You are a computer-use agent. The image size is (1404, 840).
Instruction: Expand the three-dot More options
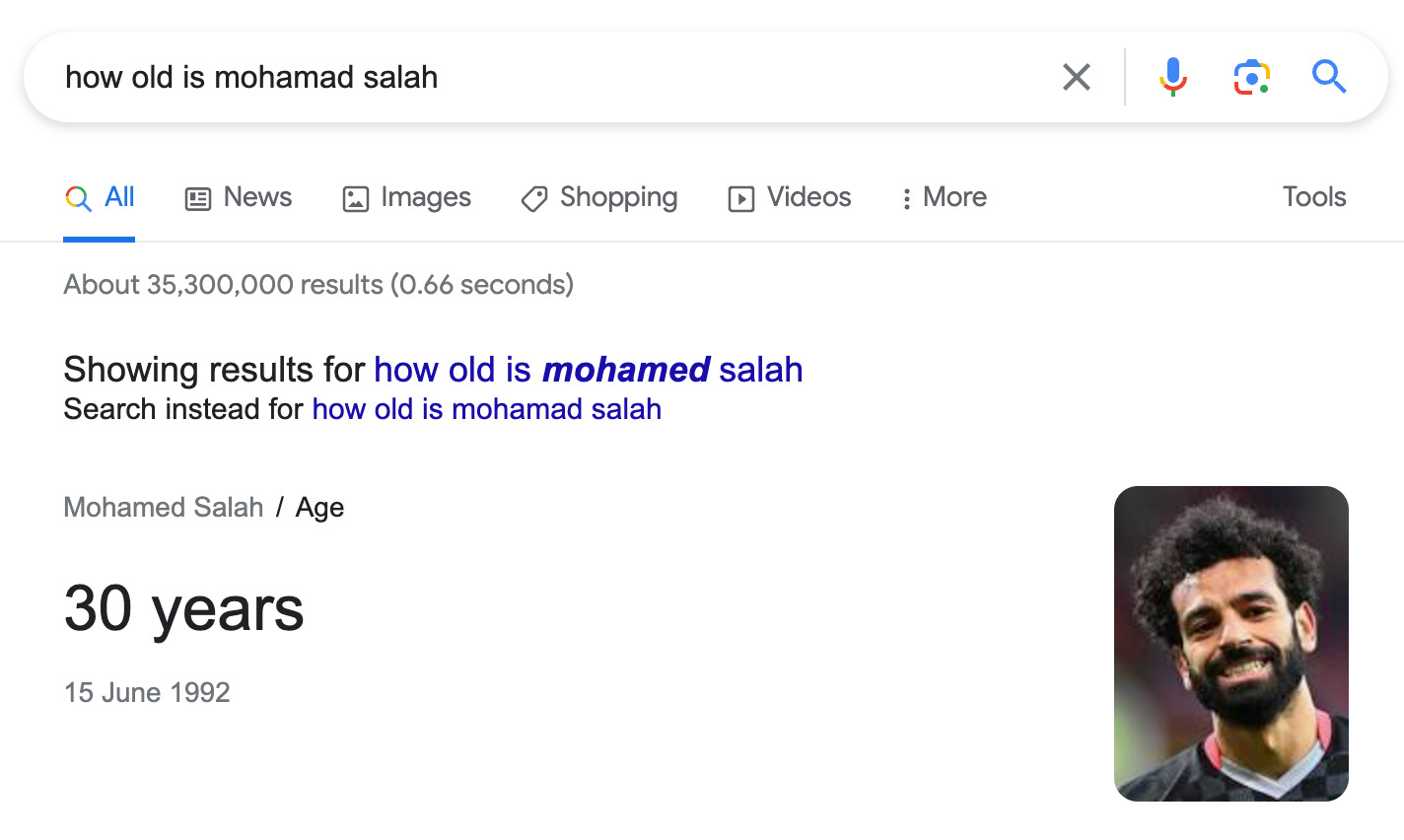point(906,197)
